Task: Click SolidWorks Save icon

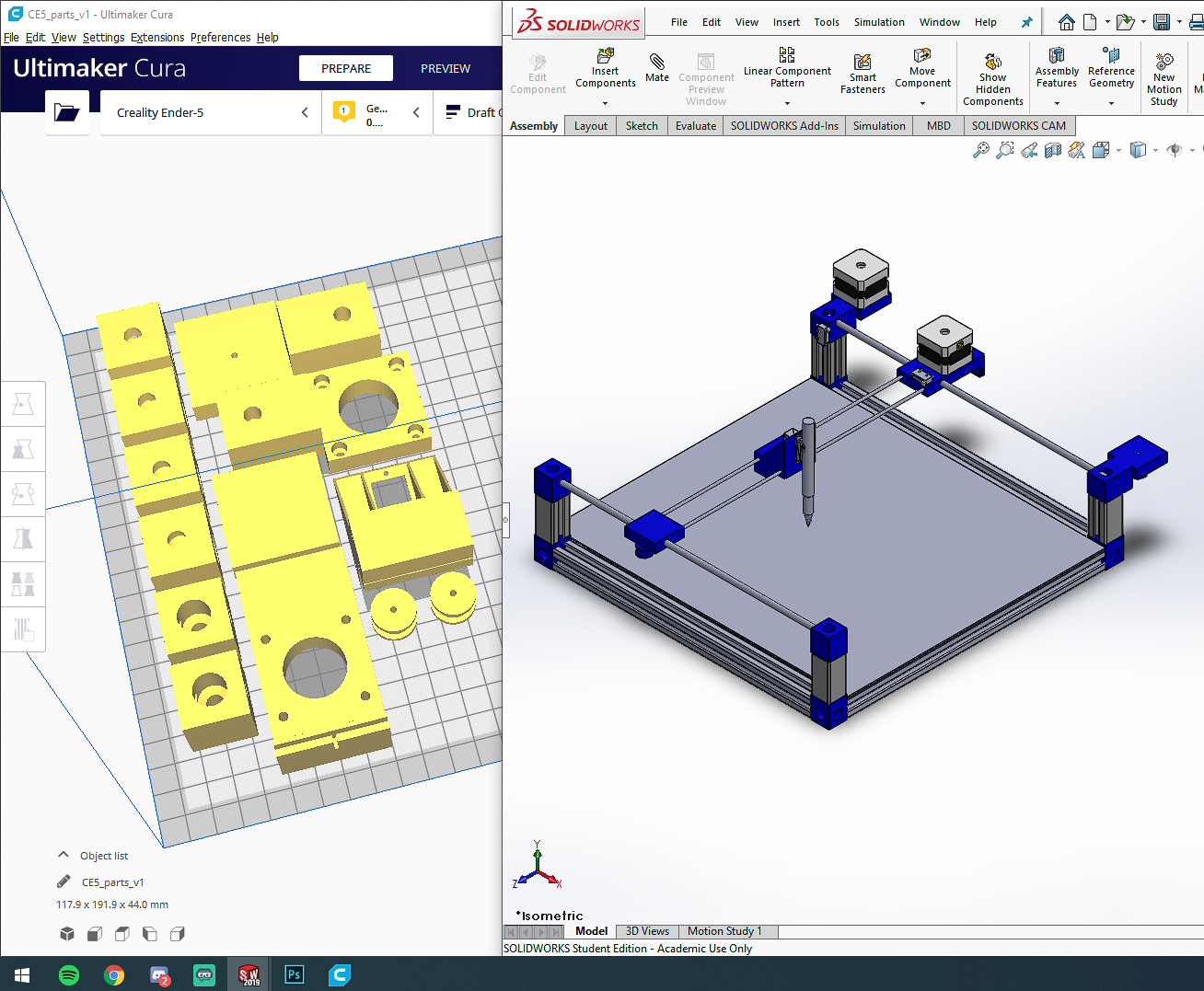Action: 1162,22
